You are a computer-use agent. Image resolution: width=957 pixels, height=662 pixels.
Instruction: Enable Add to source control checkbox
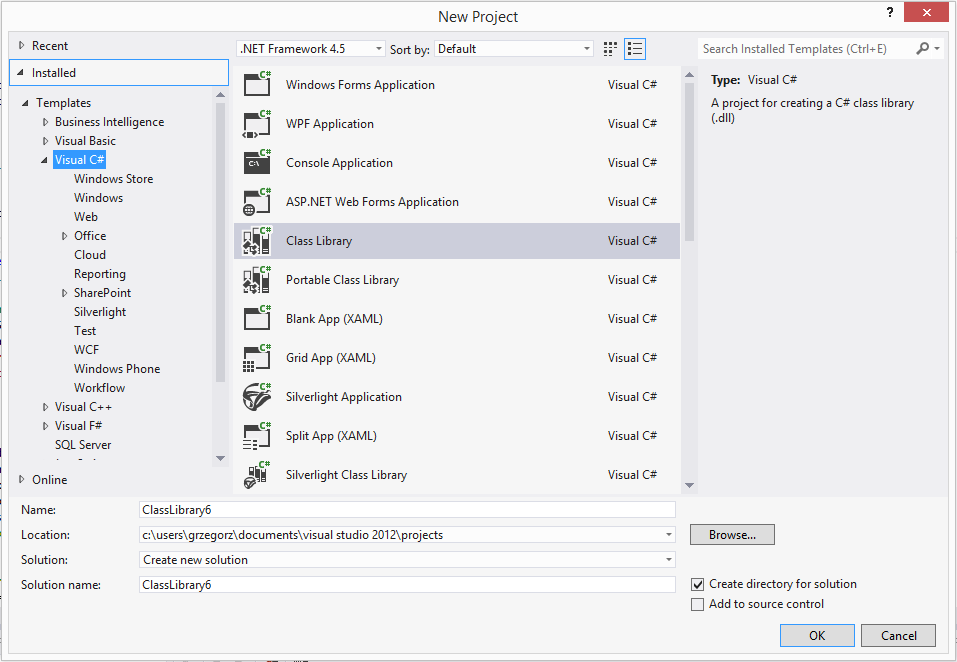pos(697,605)
